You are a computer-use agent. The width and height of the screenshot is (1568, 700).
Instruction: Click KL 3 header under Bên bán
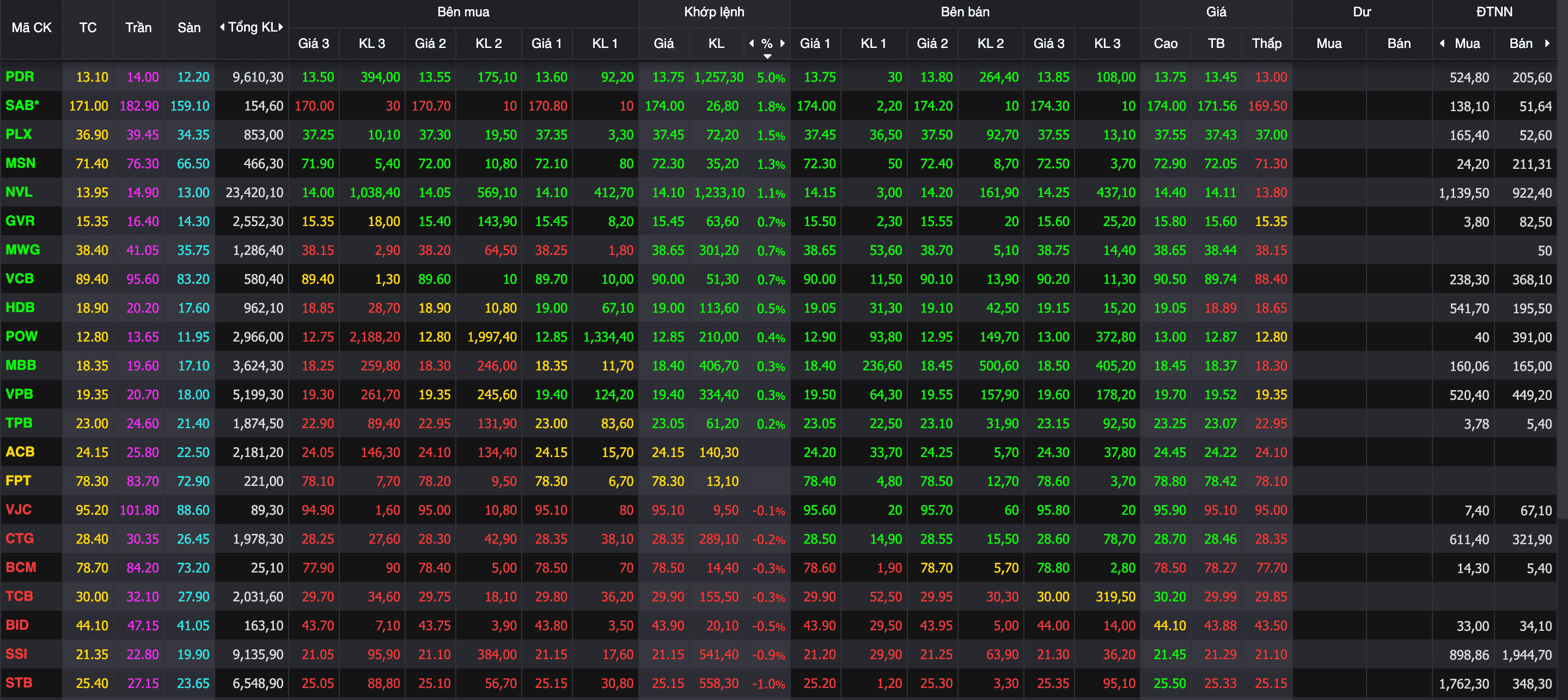[x=1107, y=43]
